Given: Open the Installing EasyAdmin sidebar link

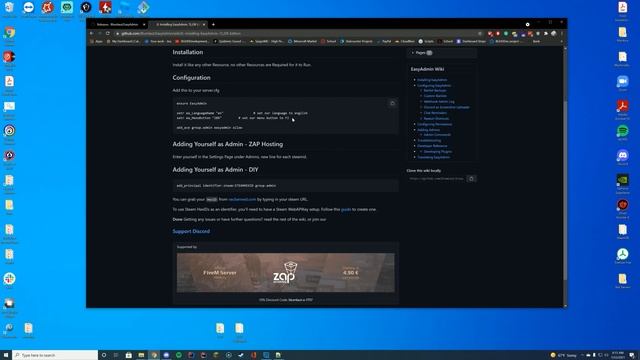Looking at the screenshot, I should click(432, 80).
